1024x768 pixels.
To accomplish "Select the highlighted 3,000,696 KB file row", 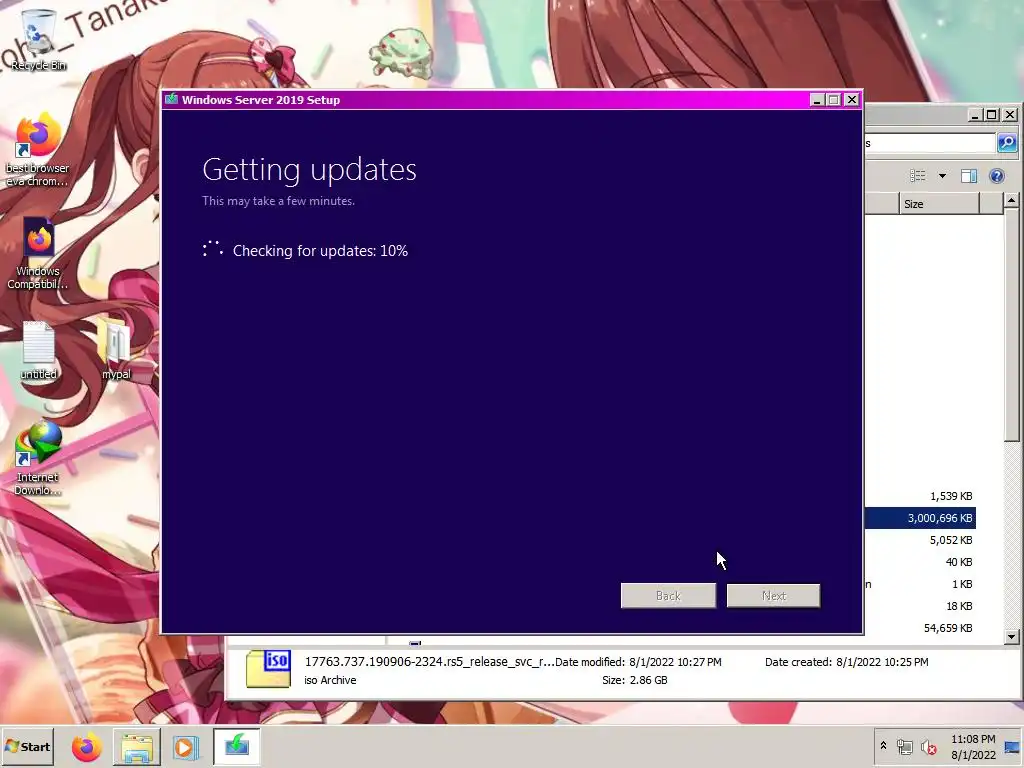I will (920, 518).
